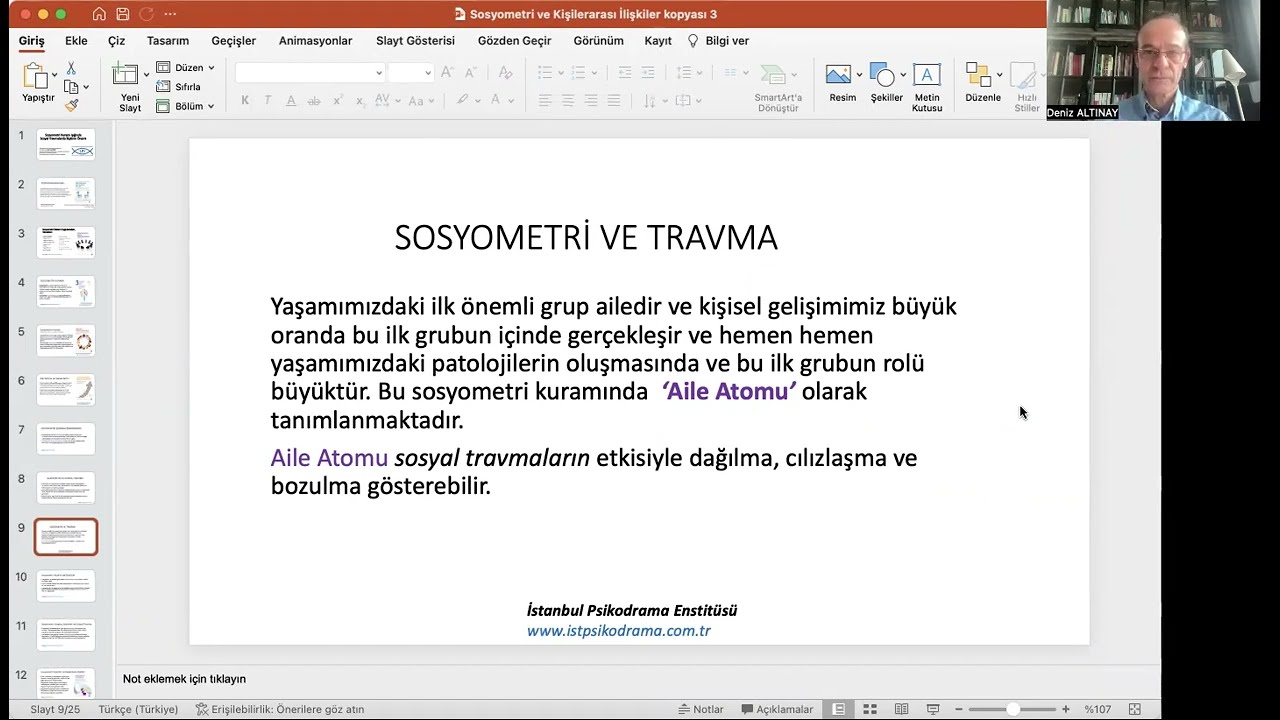Viewport: 1280px width, 720px height.
Task: Click the Cut scissors icon
Action: [x=70, y=68]
